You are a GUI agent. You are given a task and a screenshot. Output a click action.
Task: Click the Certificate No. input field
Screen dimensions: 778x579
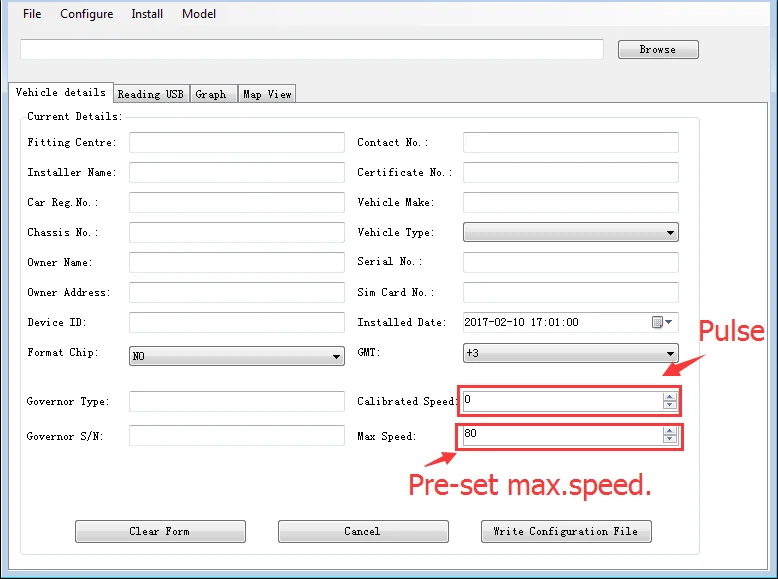click(x=571, y=172)
